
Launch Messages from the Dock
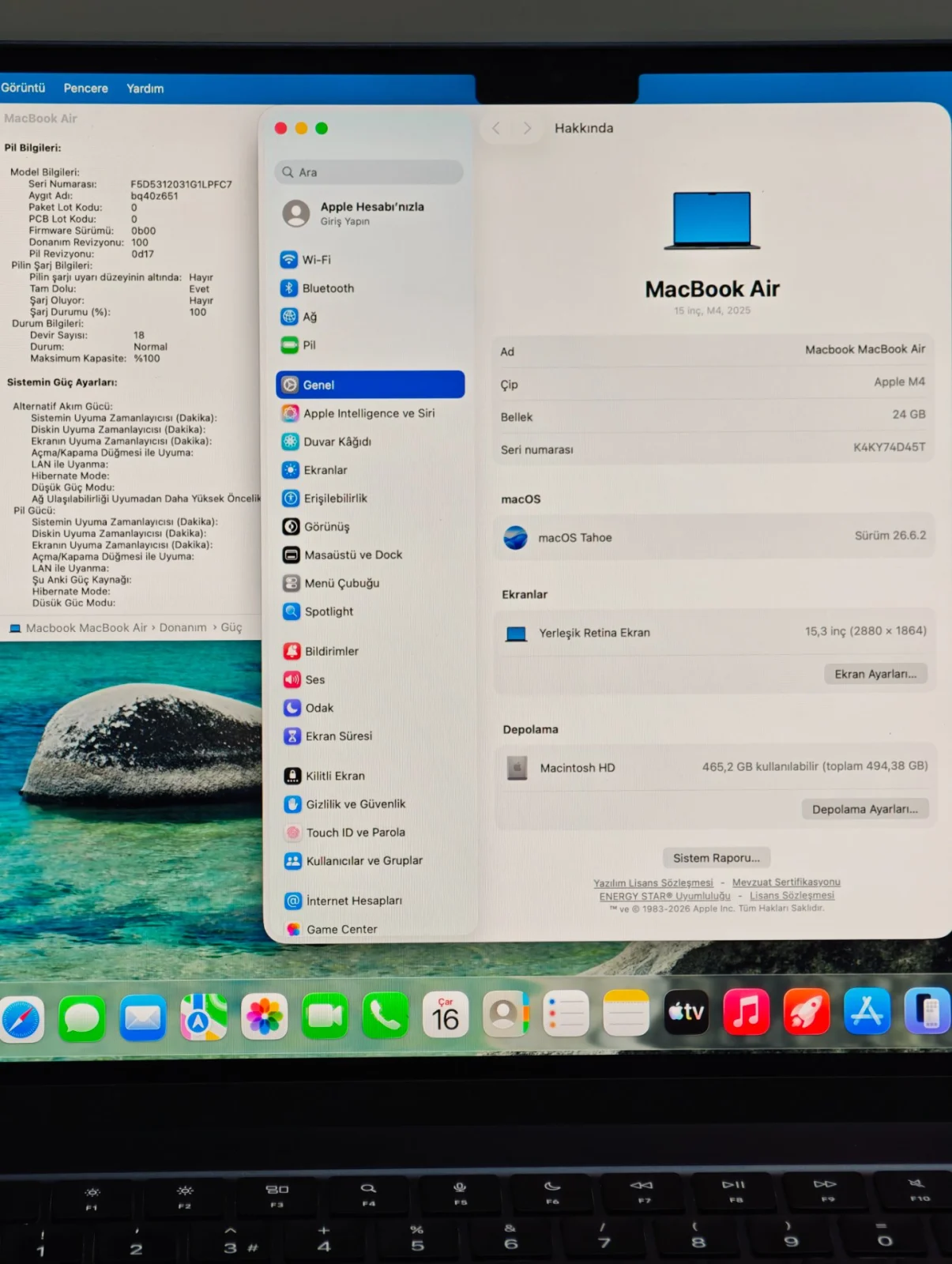[81, 1018]
